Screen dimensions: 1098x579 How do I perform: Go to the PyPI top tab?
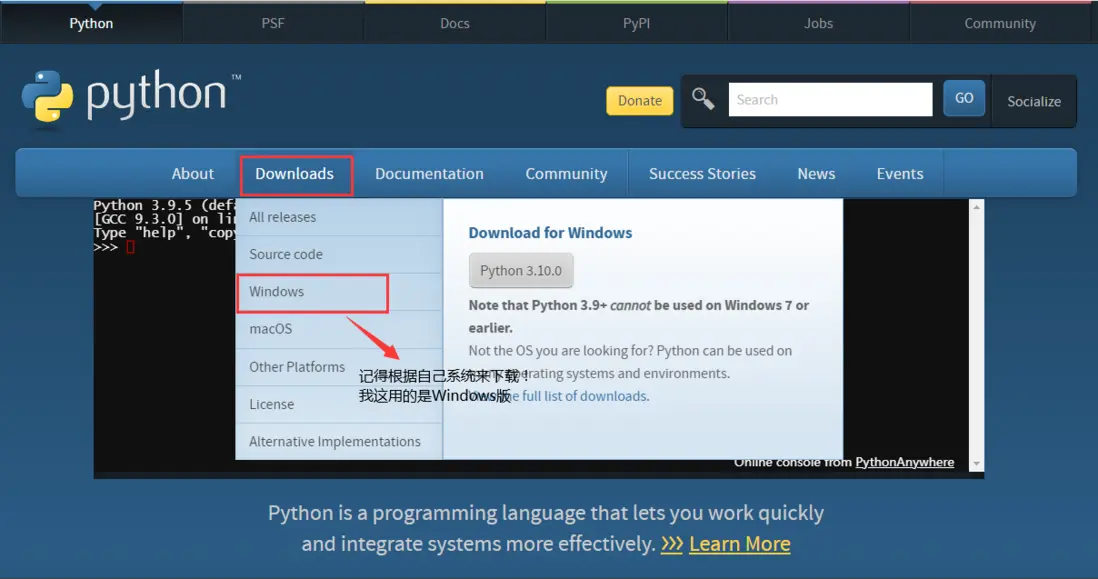tap(637, 23)
